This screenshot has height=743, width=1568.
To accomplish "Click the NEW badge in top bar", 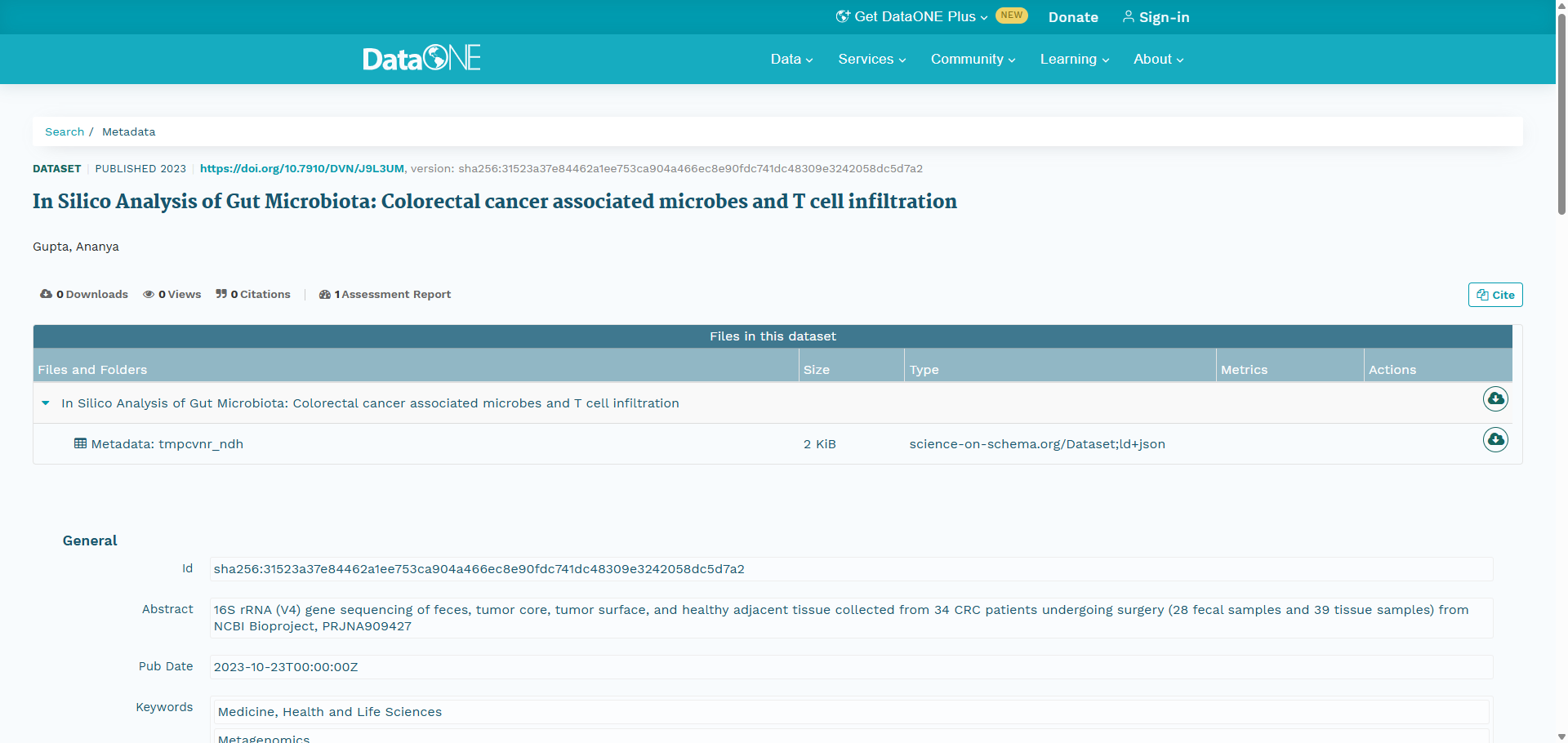I will click(x=1012, y=16).
